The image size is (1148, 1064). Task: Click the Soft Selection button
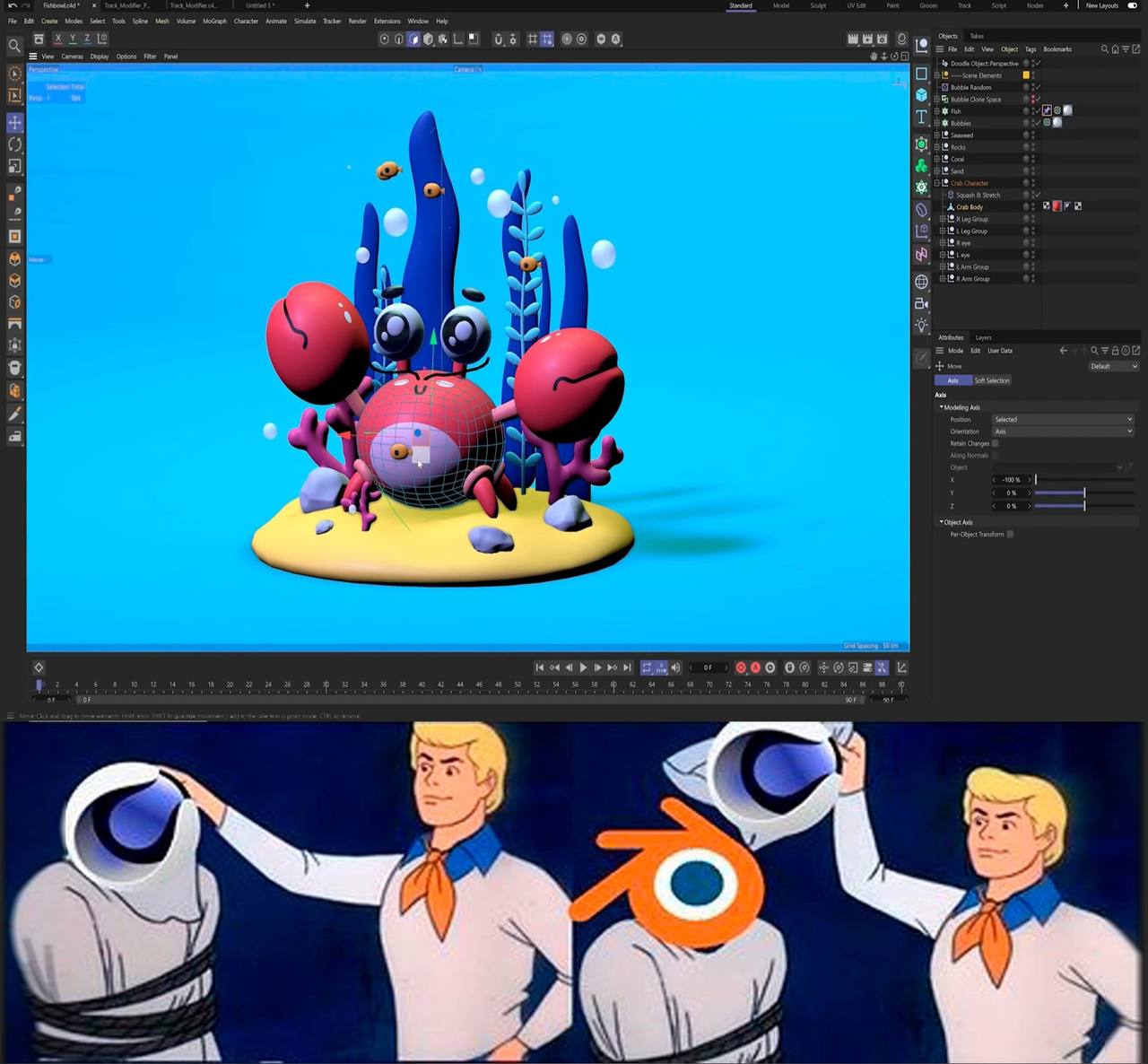[x=992, y=380]
